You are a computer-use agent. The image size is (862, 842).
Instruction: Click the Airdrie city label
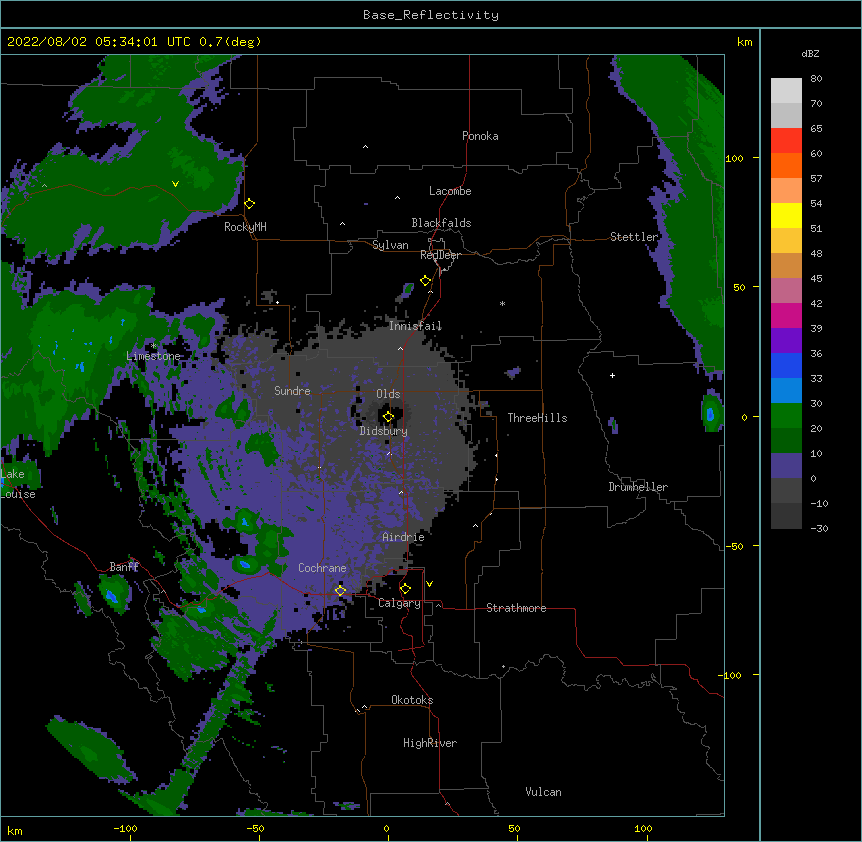(x=403, y=538)
